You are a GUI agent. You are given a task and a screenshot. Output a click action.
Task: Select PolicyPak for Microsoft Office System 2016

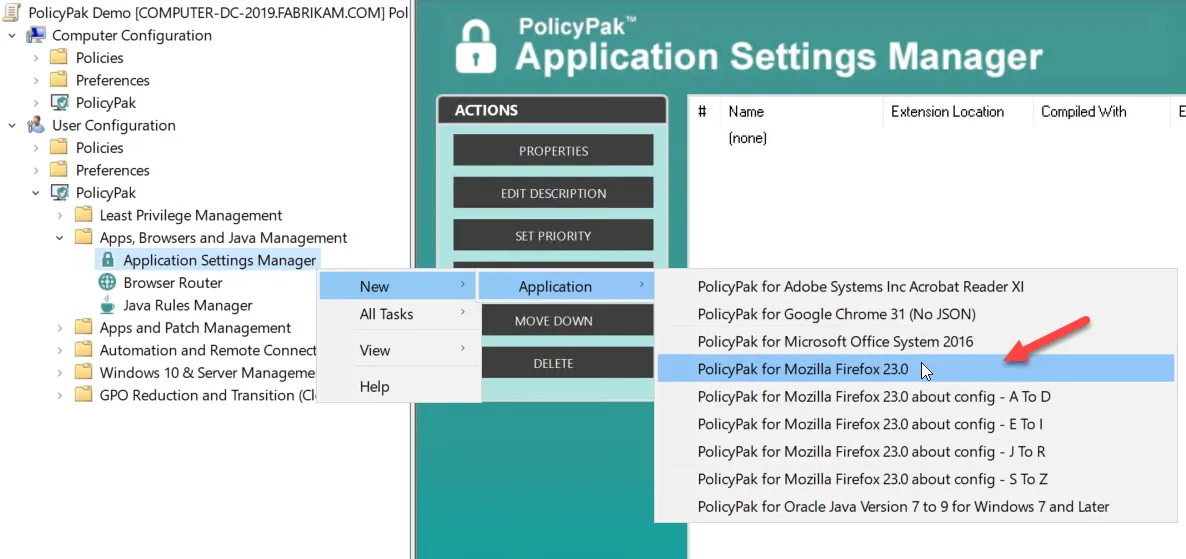(915, 341)
